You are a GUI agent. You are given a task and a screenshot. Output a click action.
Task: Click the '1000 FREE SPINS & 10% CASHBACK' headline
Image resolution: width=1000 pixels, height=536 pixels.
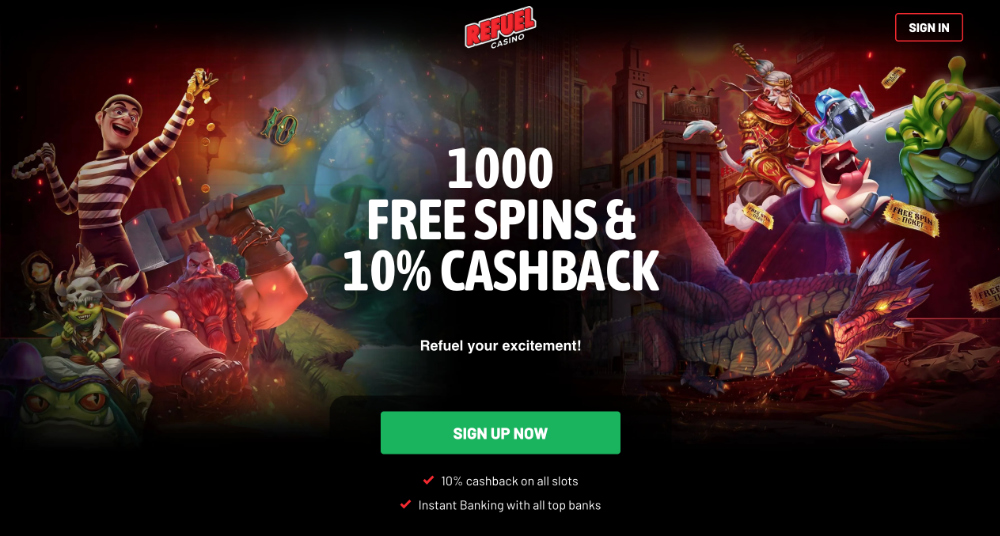coord(501,220)
